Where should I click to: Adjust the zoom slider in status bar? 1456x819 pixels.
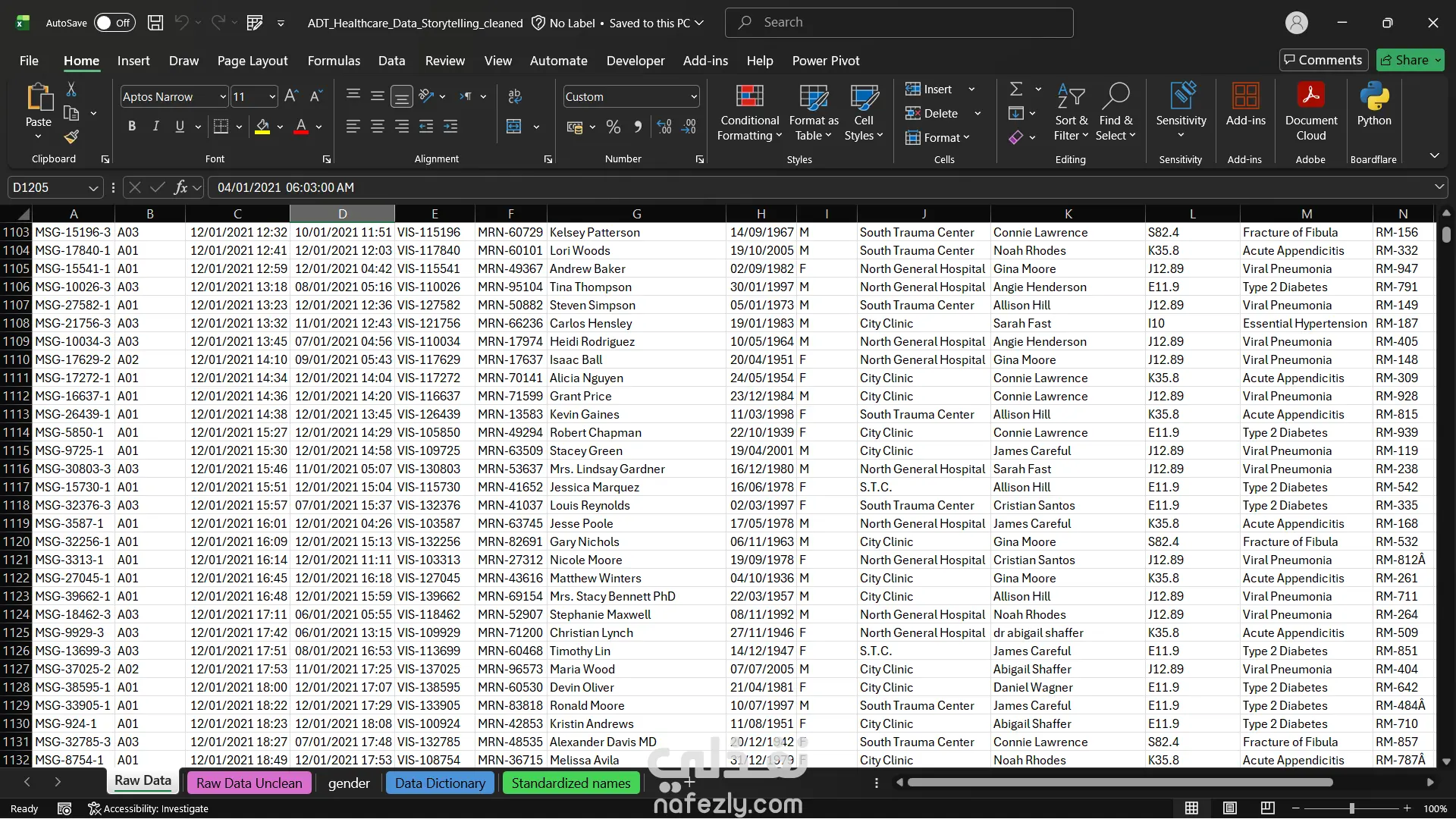[x=1351, y=808]
